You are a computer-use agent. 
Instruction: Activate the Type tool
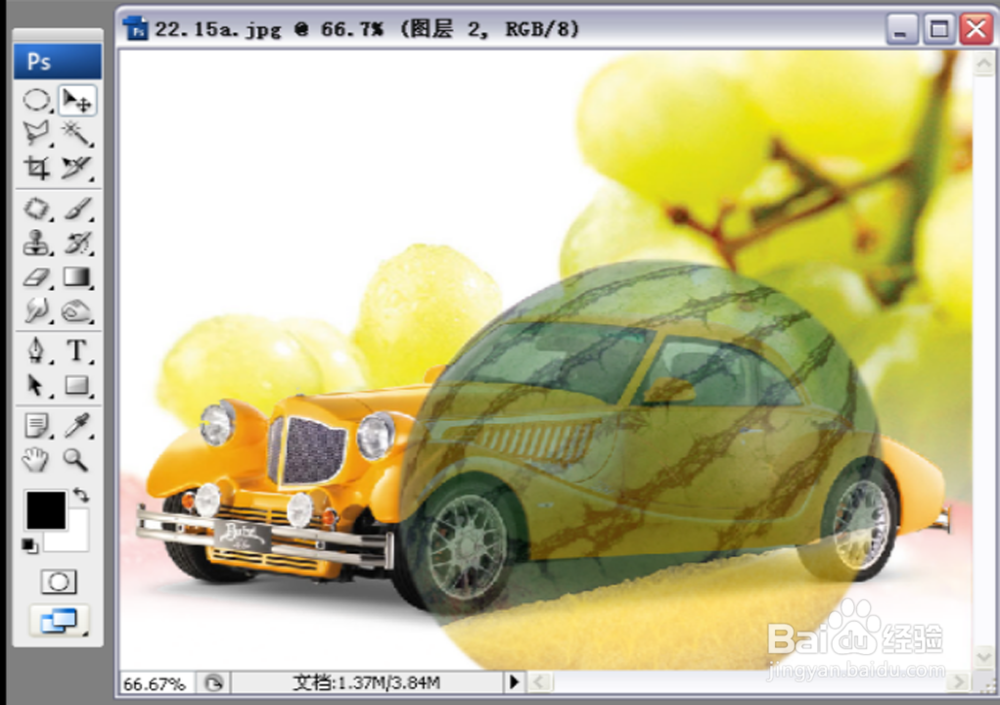coord(77,350)
